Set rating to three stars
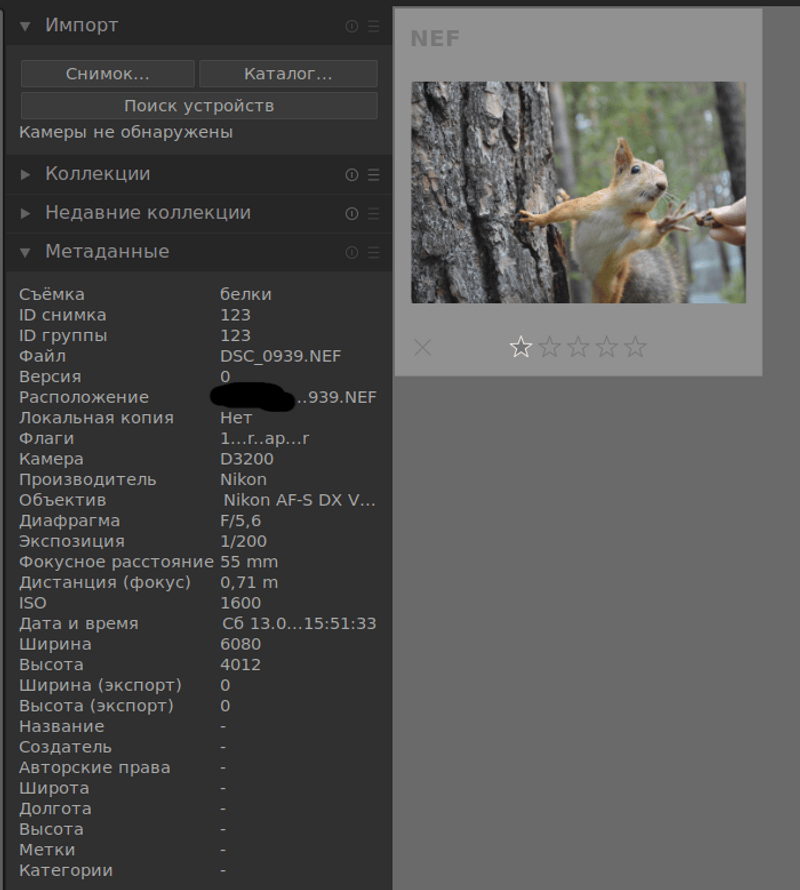This screenshot has height=890, width=800. (x=578, y=347)
